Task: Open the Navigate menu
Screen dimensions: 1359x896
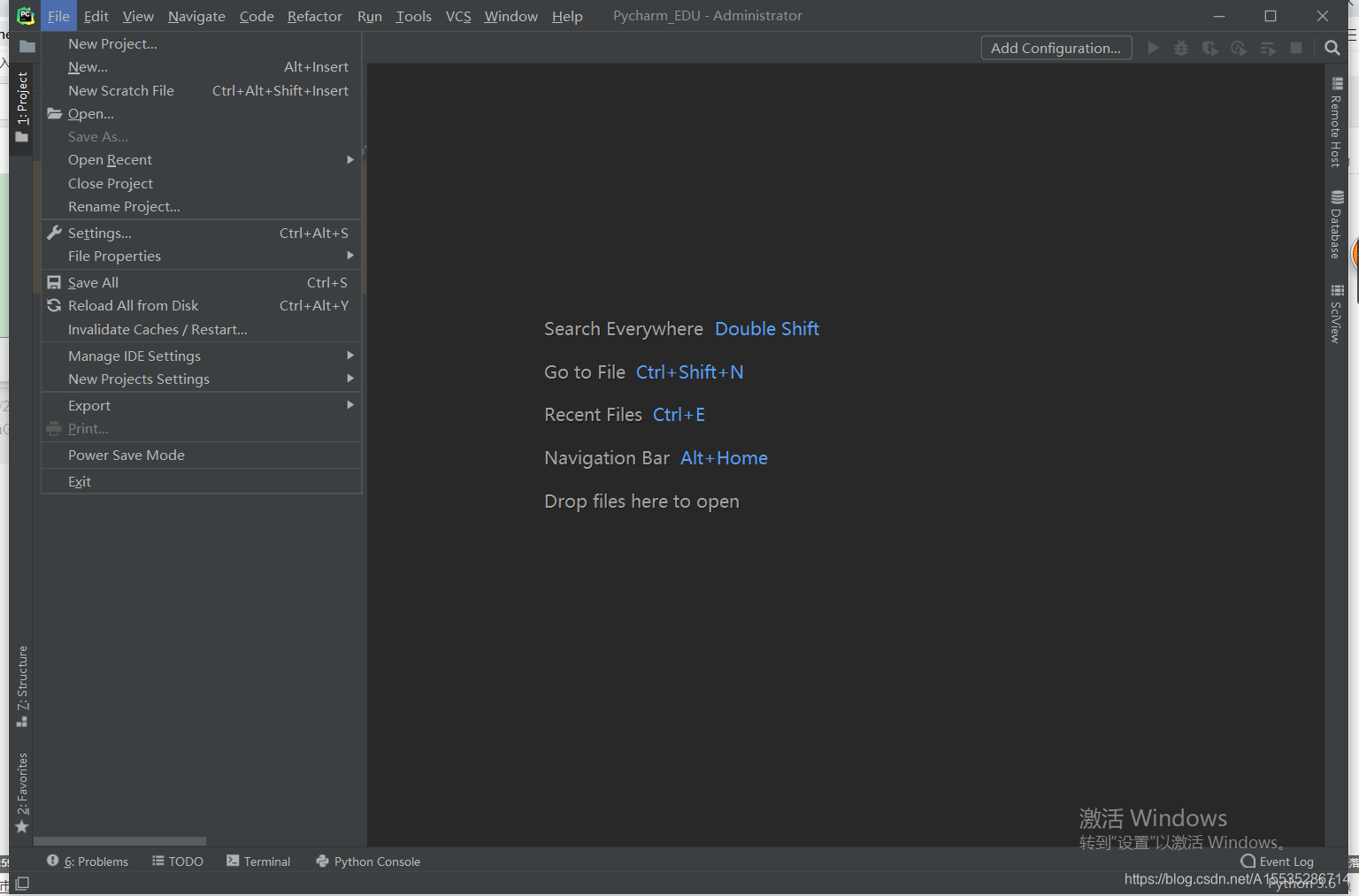Action: coord(196,16)
